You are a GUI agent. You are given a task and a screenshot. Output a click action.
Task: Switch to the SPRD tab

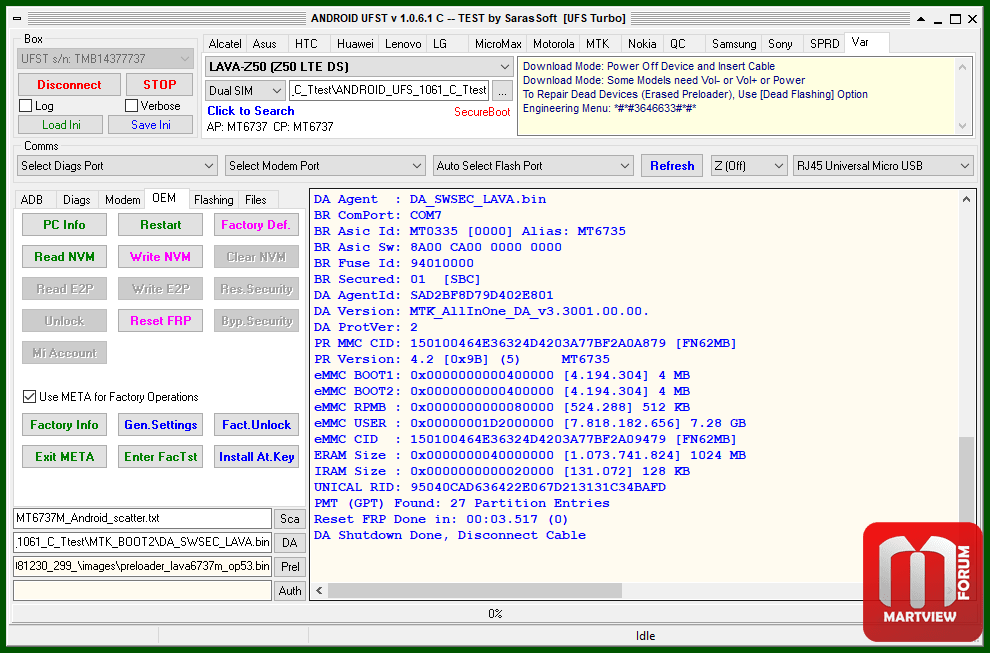pos(825,44)
